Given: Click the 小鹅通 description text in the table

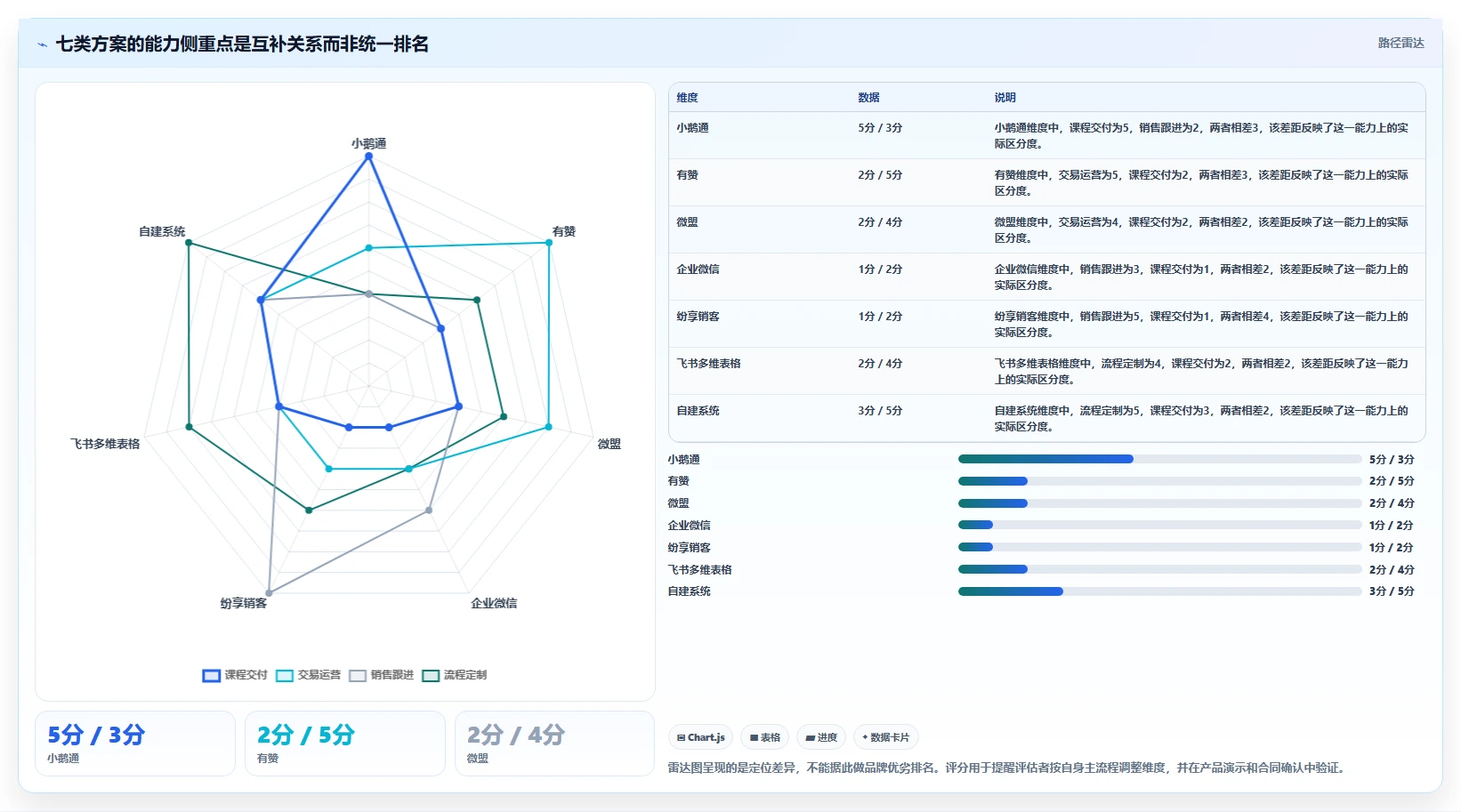Looking at the screenshot, I should coord(1201,136).
